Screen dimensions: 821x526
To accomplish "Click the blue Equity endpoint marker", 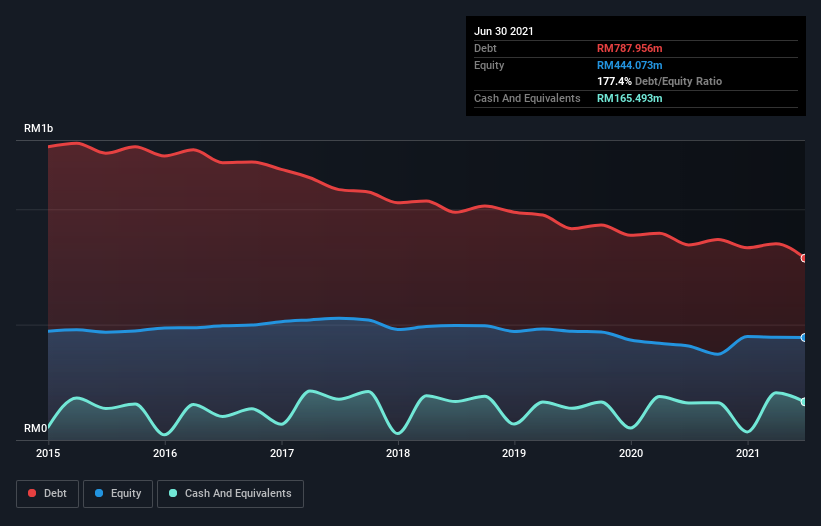I will pyautogui.click(x=804, y=338).
